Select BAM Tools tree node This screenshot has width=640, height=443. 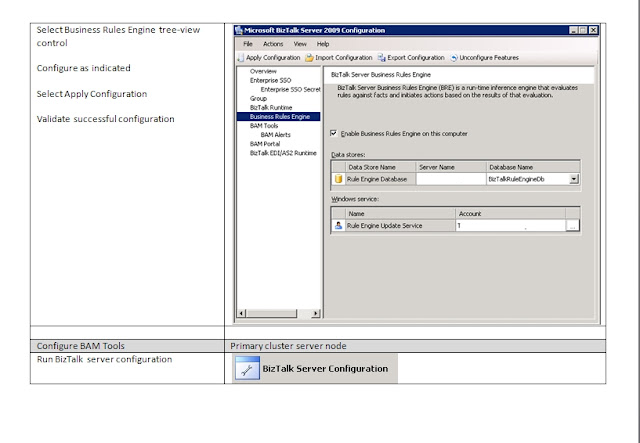click(264, 125)
